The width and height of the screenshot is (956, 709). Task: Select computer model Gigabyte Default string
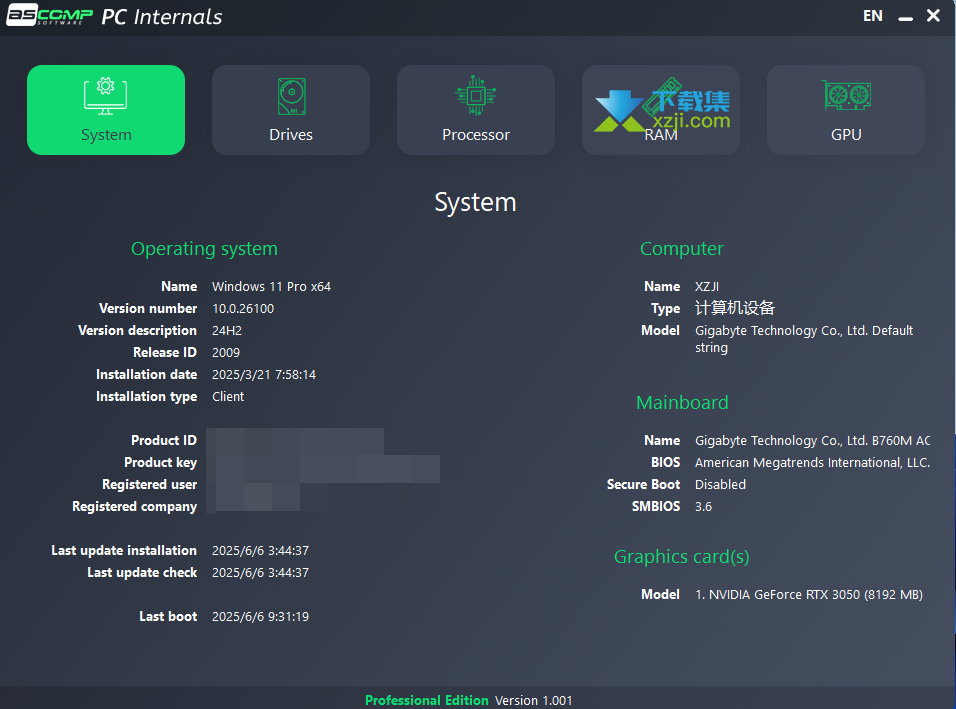click(804, 339)
